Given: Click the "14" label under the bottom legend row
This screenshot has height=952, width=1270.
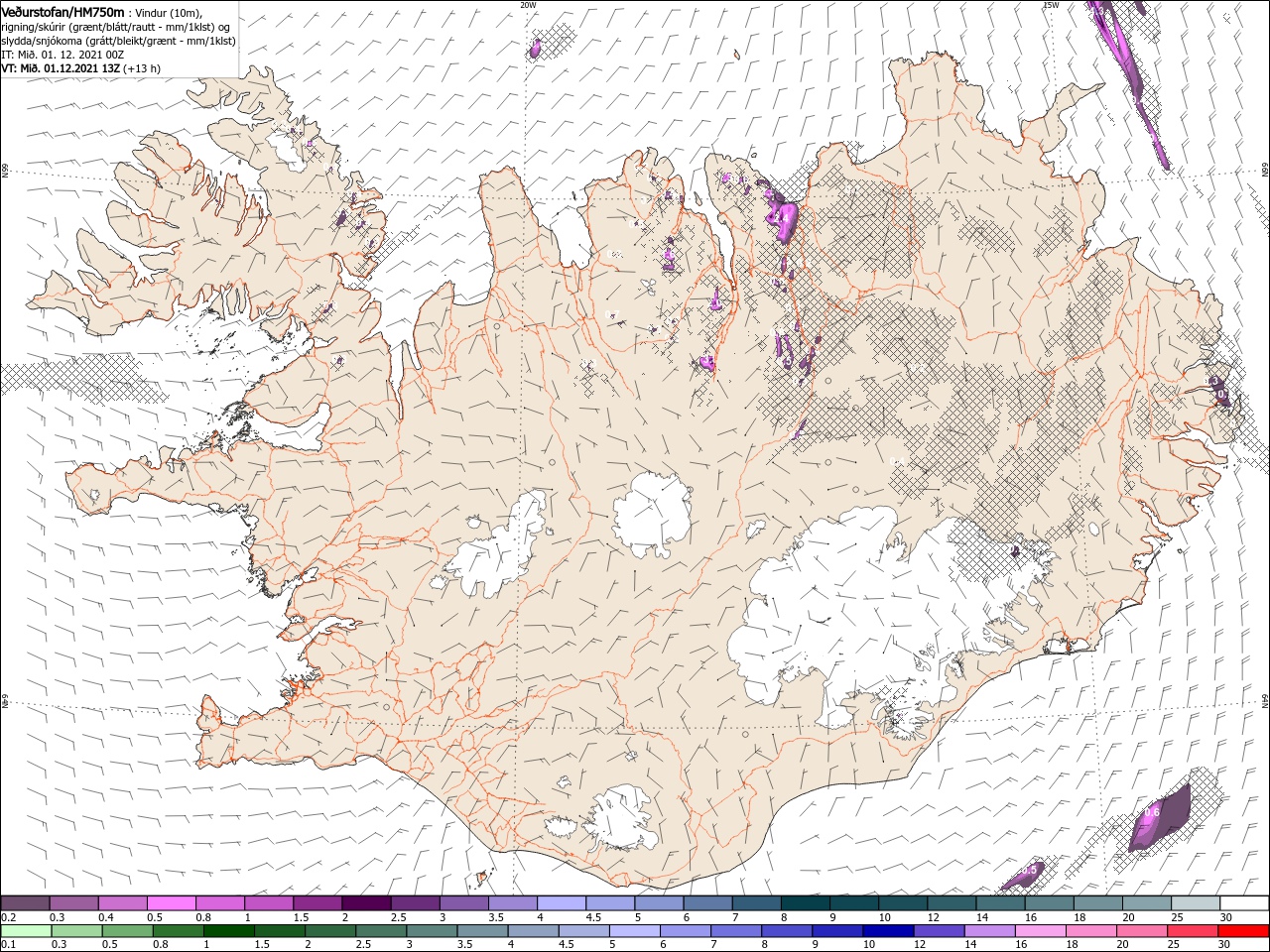Looking at the screenshot, I should (x=970, y=944).
